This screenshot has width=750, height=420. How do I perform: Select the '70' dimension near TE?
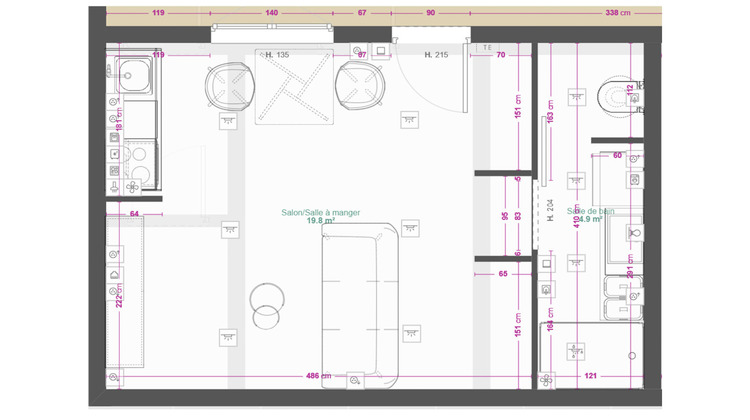click(x=501, y=55)
